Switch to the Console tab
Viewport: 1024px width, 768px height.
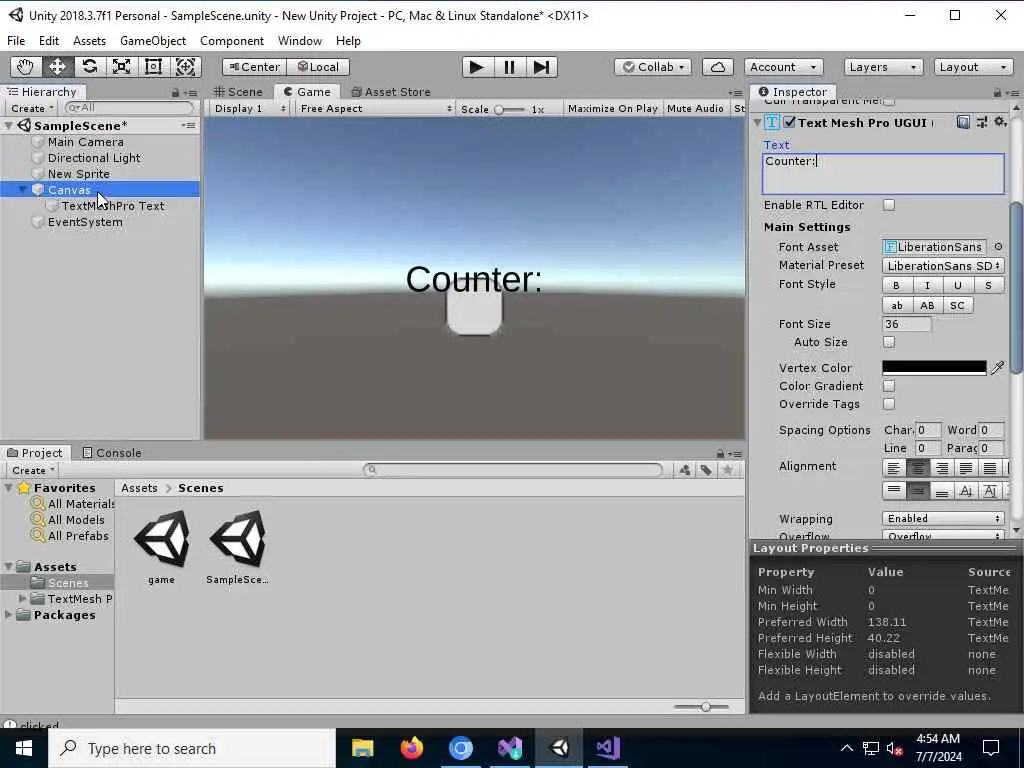(112, 453)
